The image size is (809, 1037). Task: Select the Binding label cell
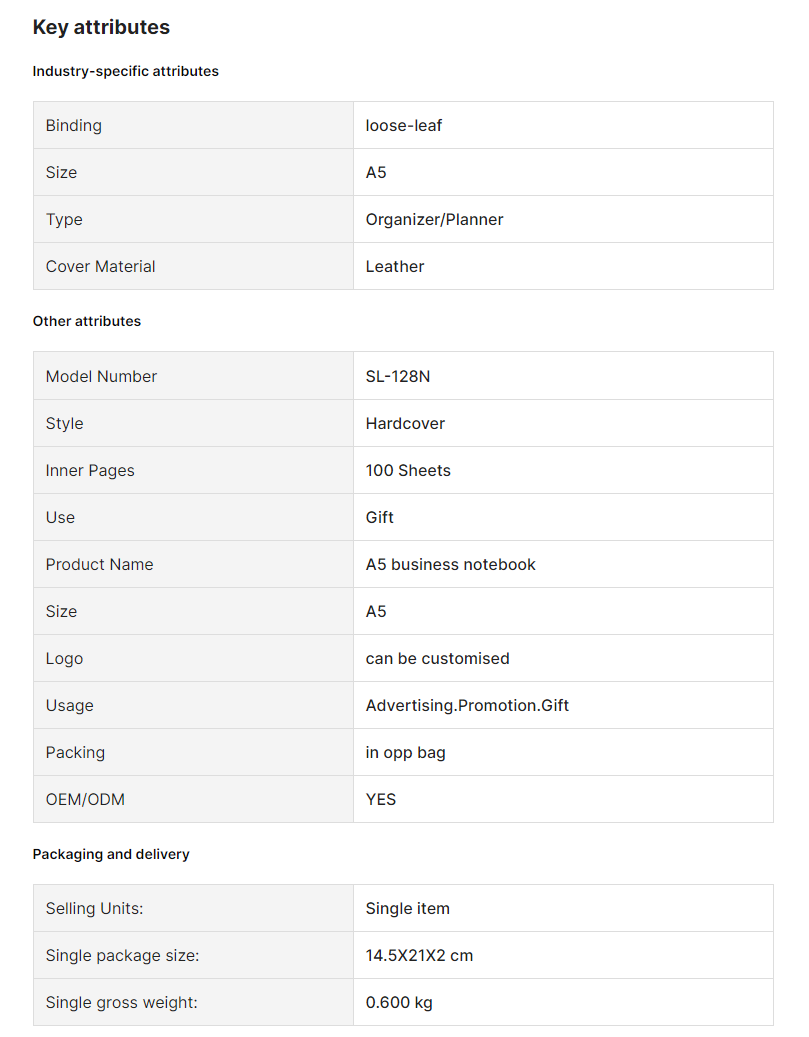click(x=193, y=125)
